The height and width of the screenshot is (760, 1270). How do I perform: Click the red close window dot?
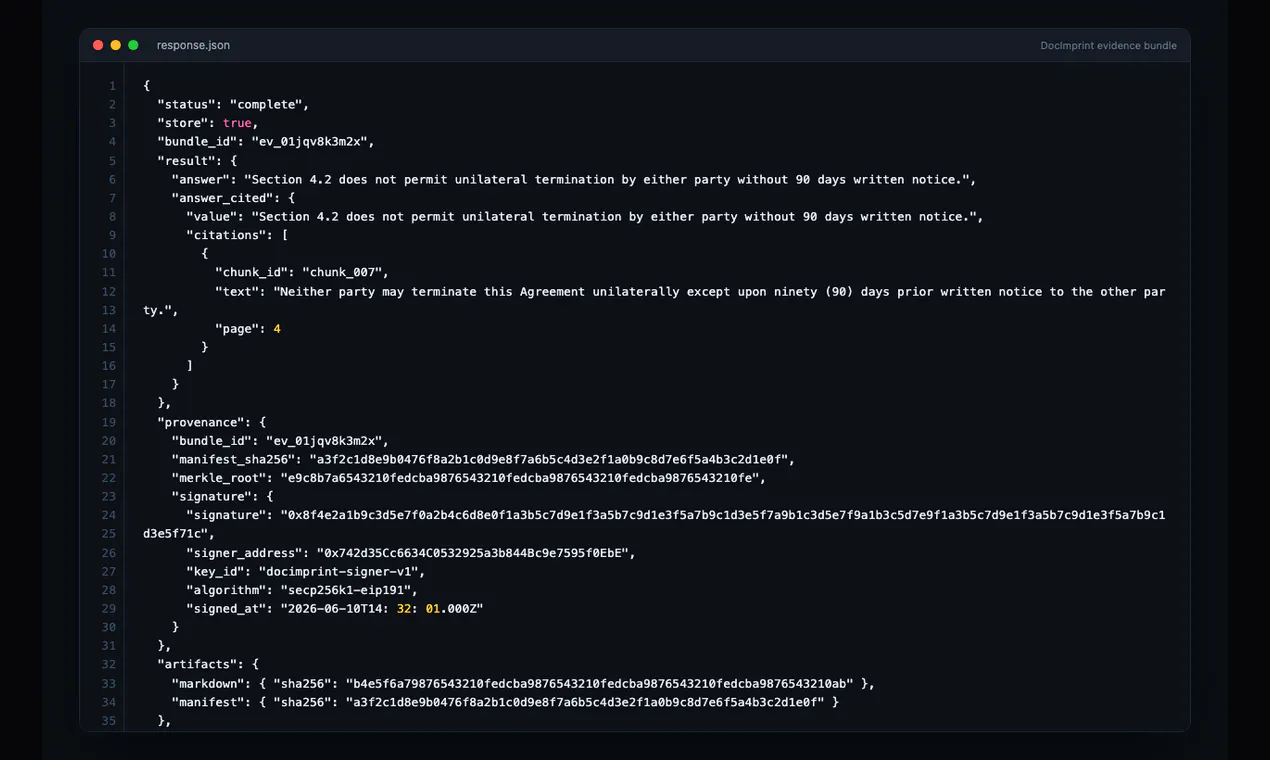click(98, 45)
